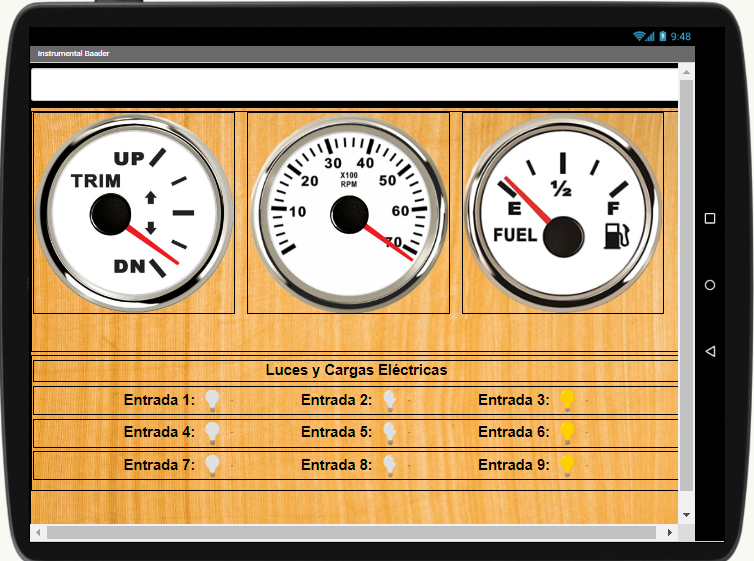
Task: Click the 'TRIM' label on the gauge
Action: coord(96,181)
